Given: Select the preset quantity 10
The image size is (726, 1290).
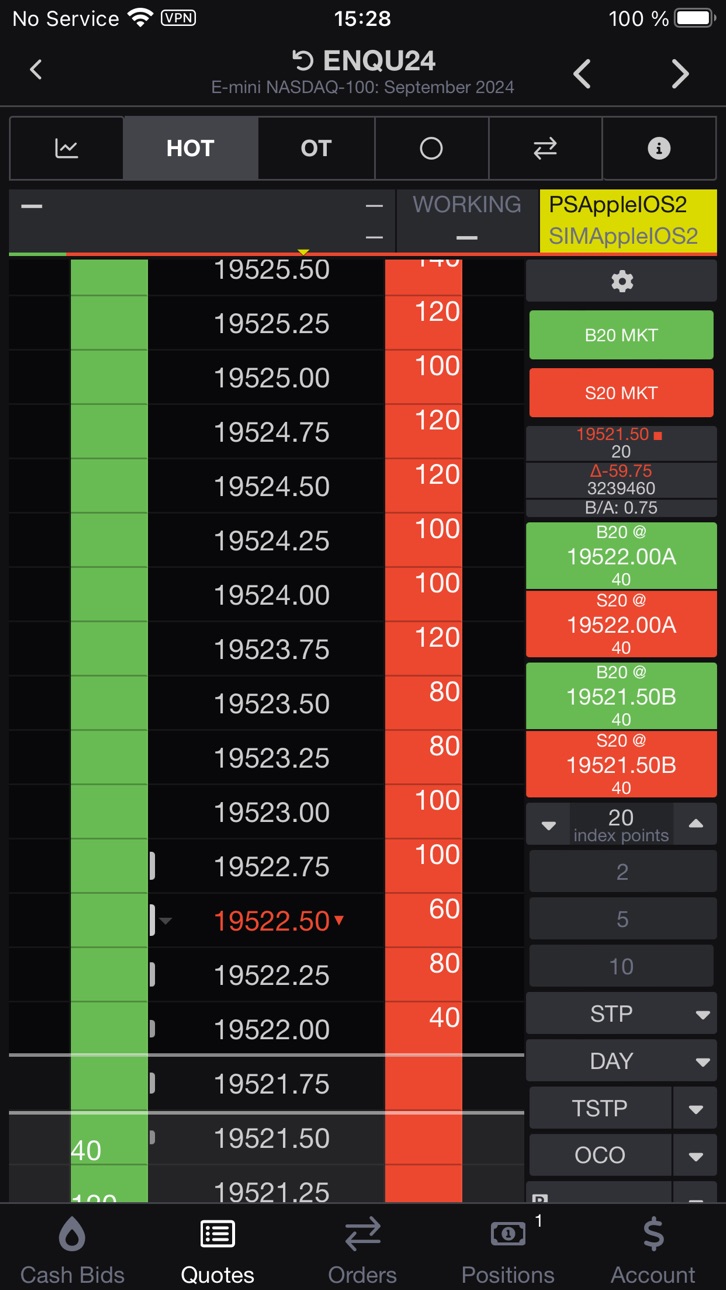Looking at the screenshot, I should pyautogui.click(x=621, y=966).
